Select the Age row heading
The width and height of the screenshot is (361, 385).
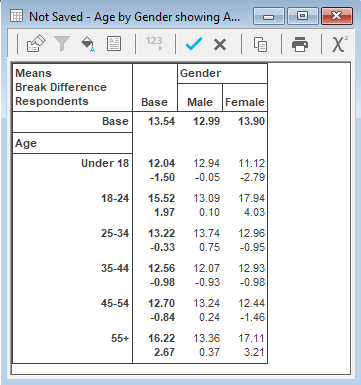coord(26,143)
